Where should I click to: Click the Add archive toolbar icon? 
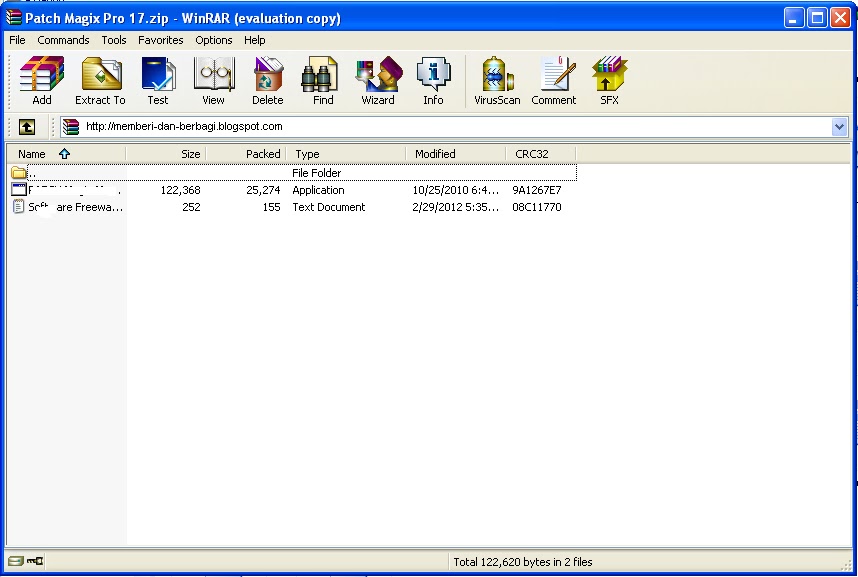[x=42, y=80]
